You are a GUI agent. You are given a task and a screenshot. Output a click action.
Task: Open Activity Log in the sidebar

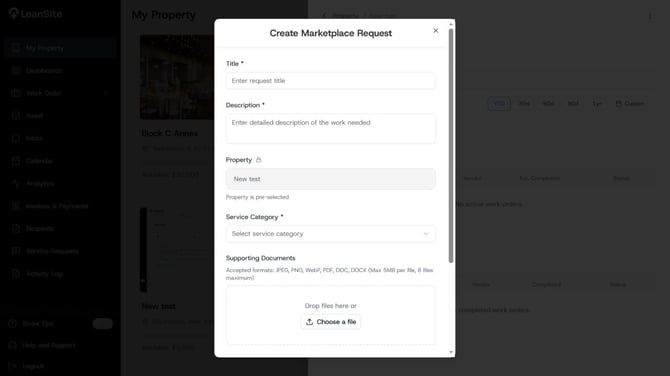click(44, 274)
